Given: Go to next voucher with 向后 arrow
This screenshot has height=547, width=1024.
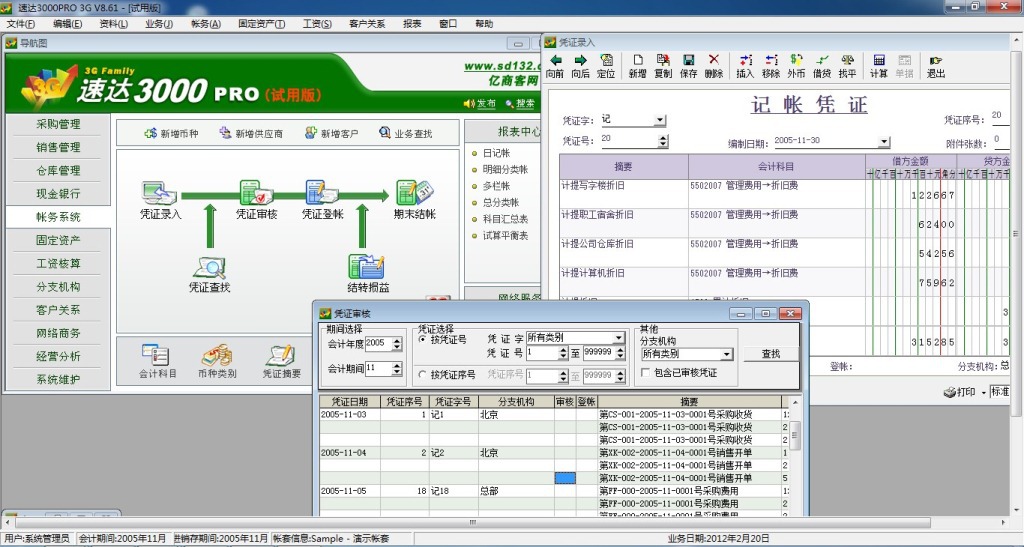Looking at the screenshot, I should [581, 66].
